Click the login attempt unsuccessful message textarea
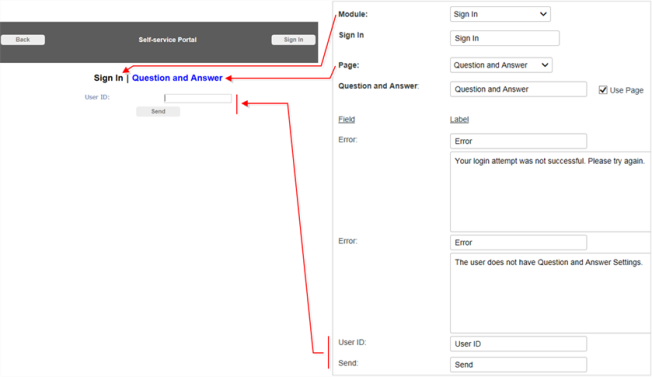 [x=550, y=192]
